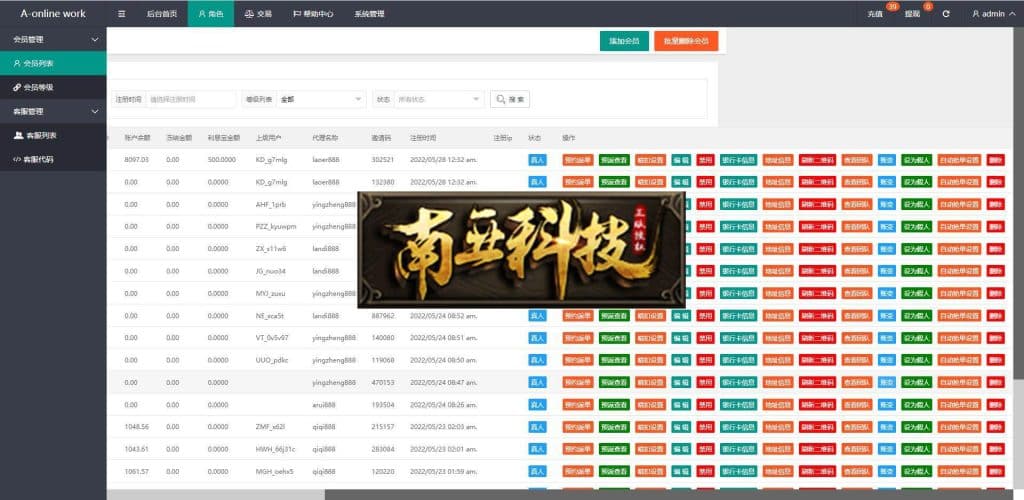The height and width of the screenshot is (500, 1024).
Task: Open 客服代码 in the sidebar
Action: (x=53, y=159)
